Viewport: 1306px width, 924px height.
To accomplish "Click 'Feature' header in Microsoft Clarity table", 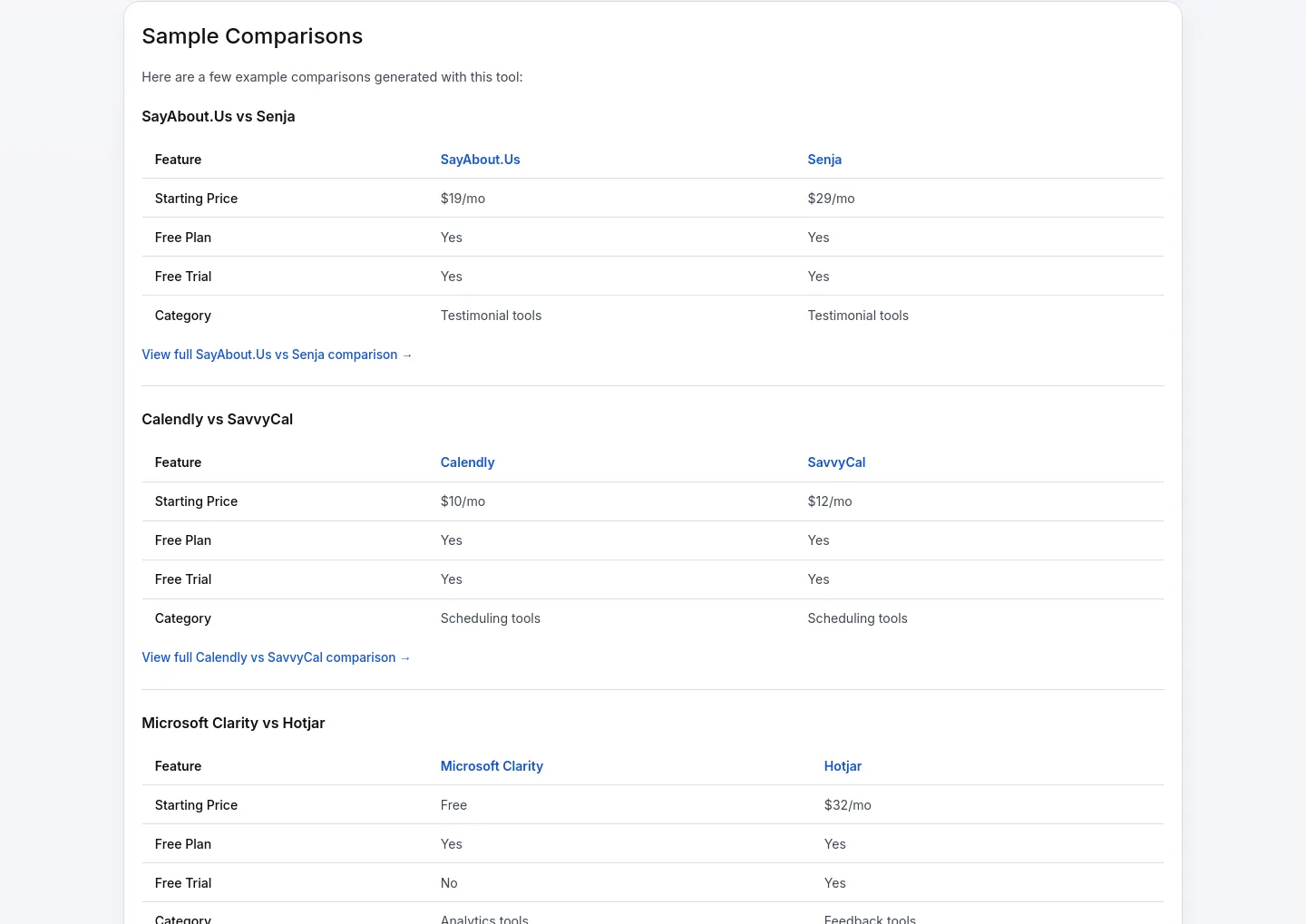I will point(178,766).
